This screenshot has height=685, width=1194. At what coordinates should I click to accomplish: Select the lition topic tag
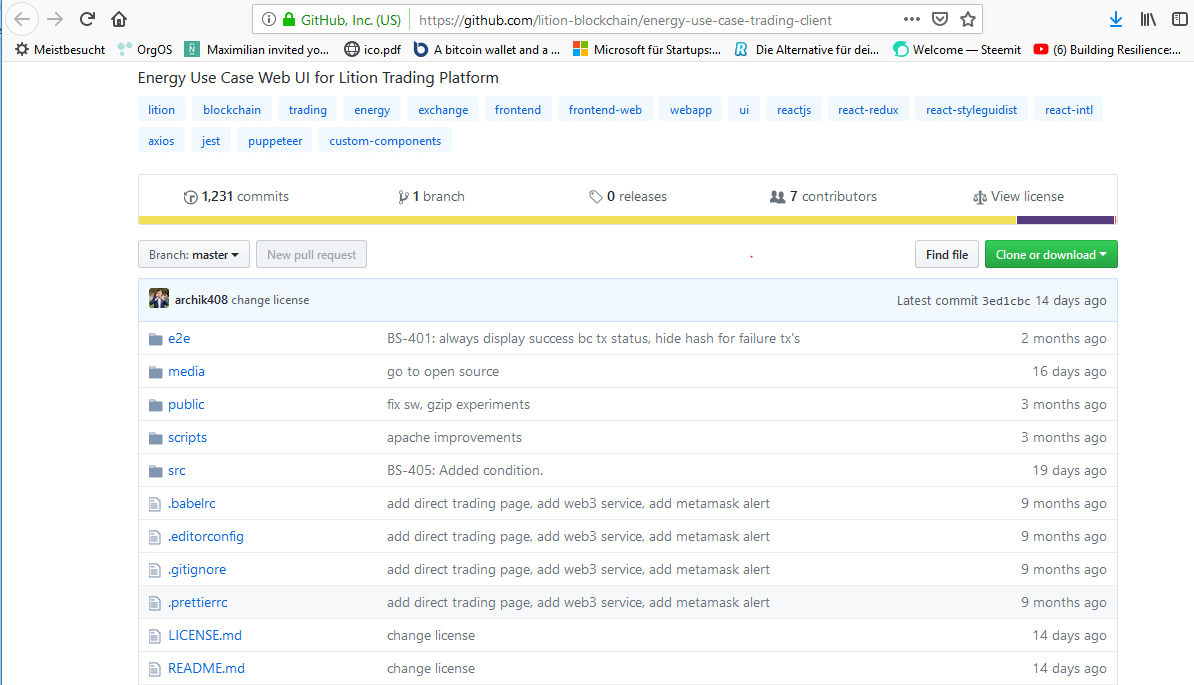click(x=161, y=110)
